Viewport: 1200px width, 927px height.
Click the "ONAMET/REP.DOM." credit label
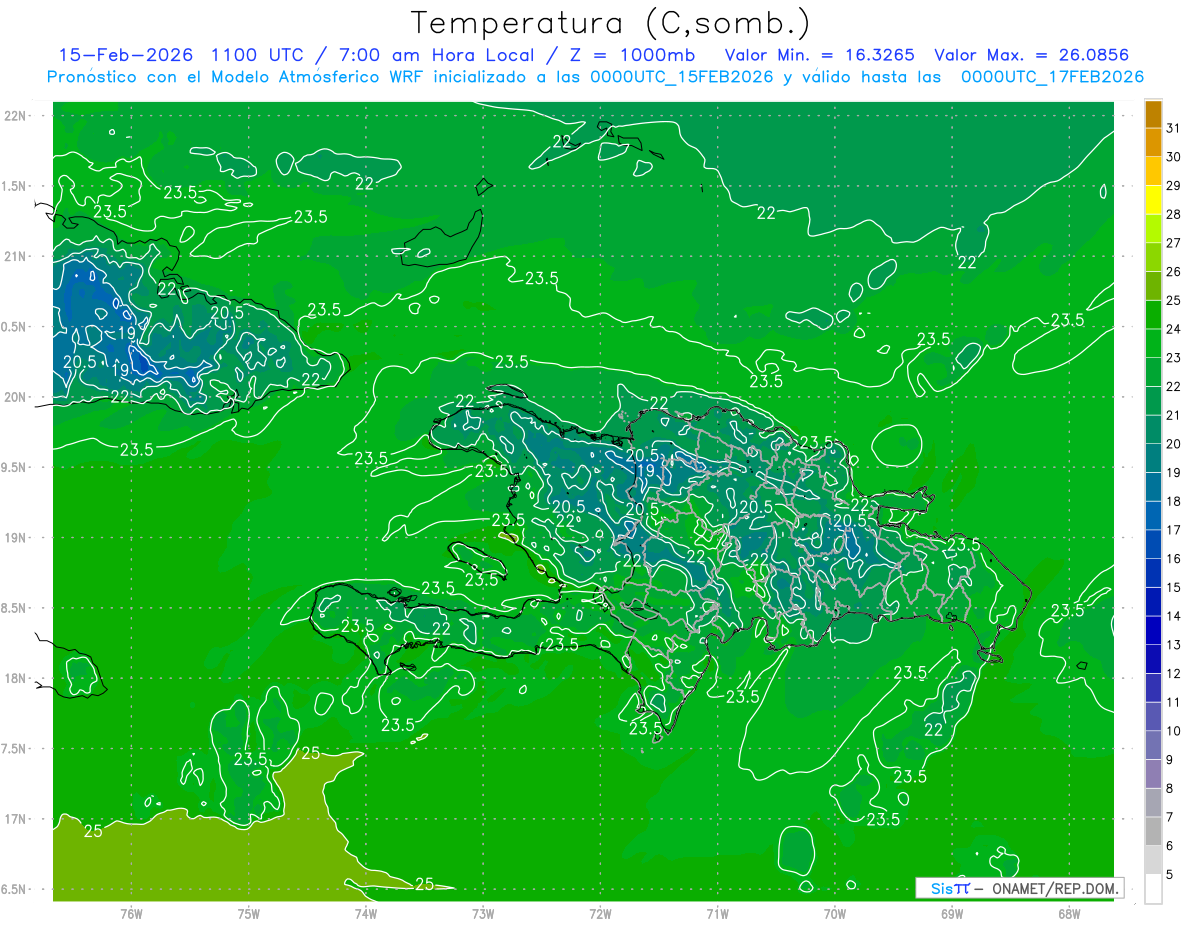[x=1054, y=888]
